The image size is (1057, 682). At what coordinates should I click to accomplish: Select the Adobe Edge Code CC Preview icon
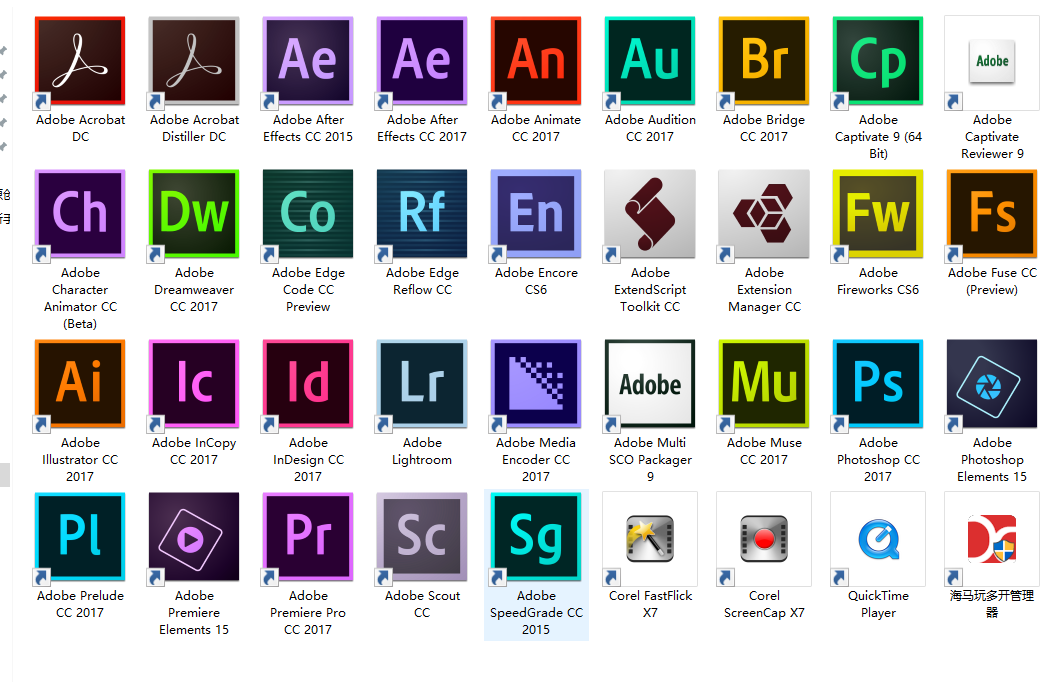click(308, 214)
